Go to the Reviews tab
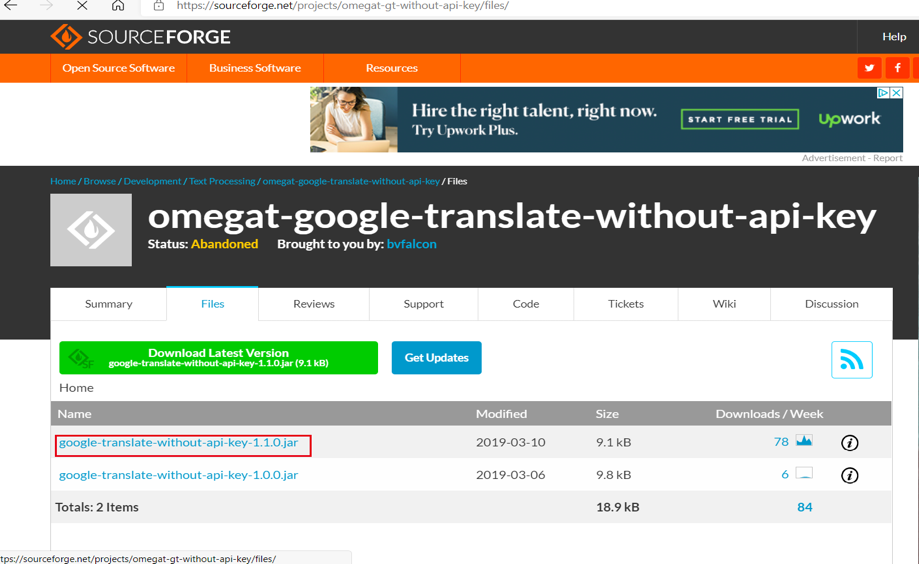 pyautogui.click(x=314, y=304)
